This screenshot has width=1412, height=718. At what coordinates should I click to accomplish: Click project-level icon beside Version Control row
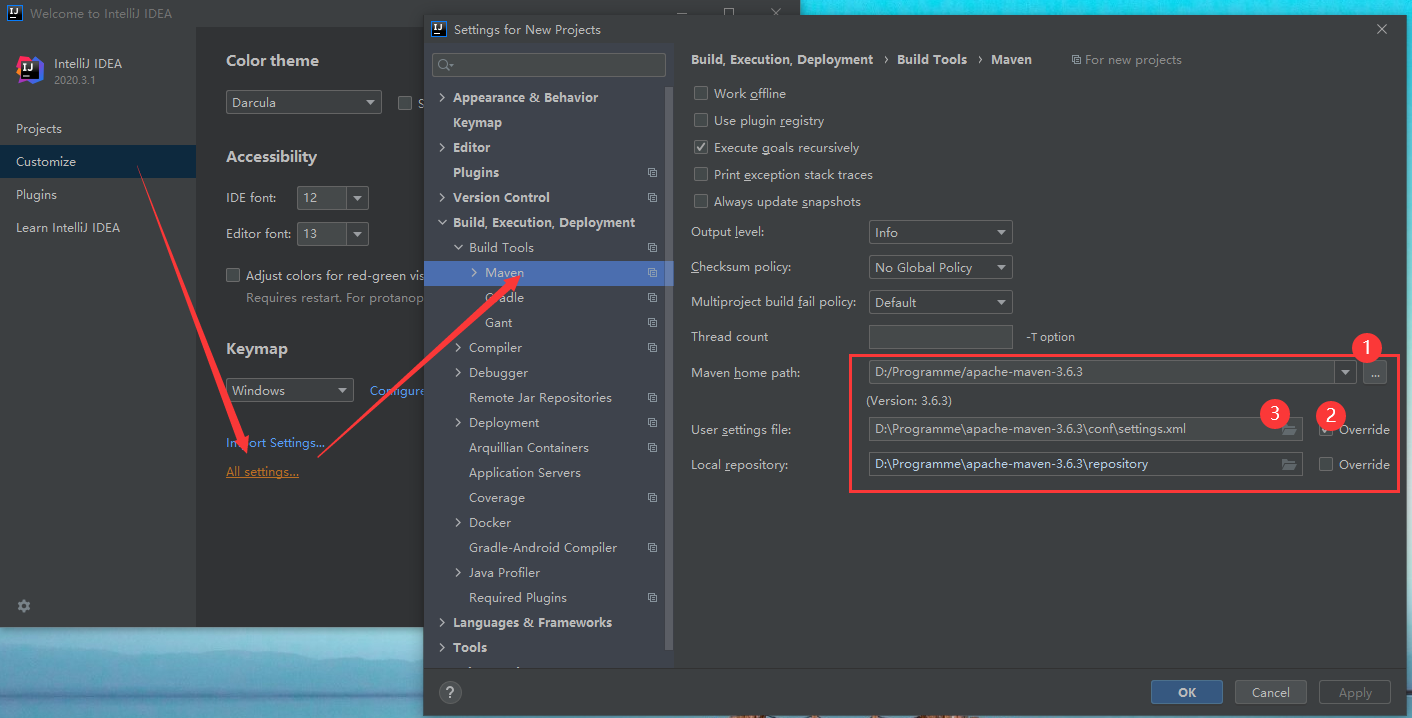pos(652,198)
